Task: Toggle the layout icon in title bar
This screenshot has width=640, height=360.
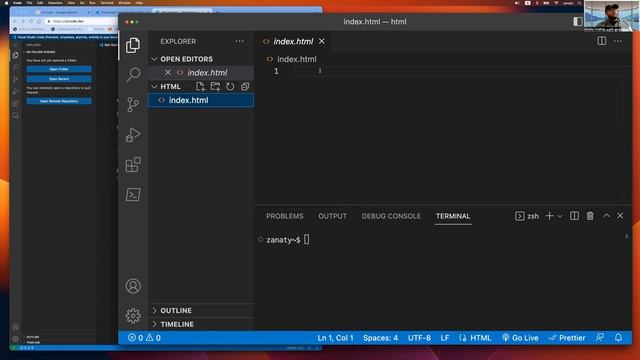Action: point(578,22)
